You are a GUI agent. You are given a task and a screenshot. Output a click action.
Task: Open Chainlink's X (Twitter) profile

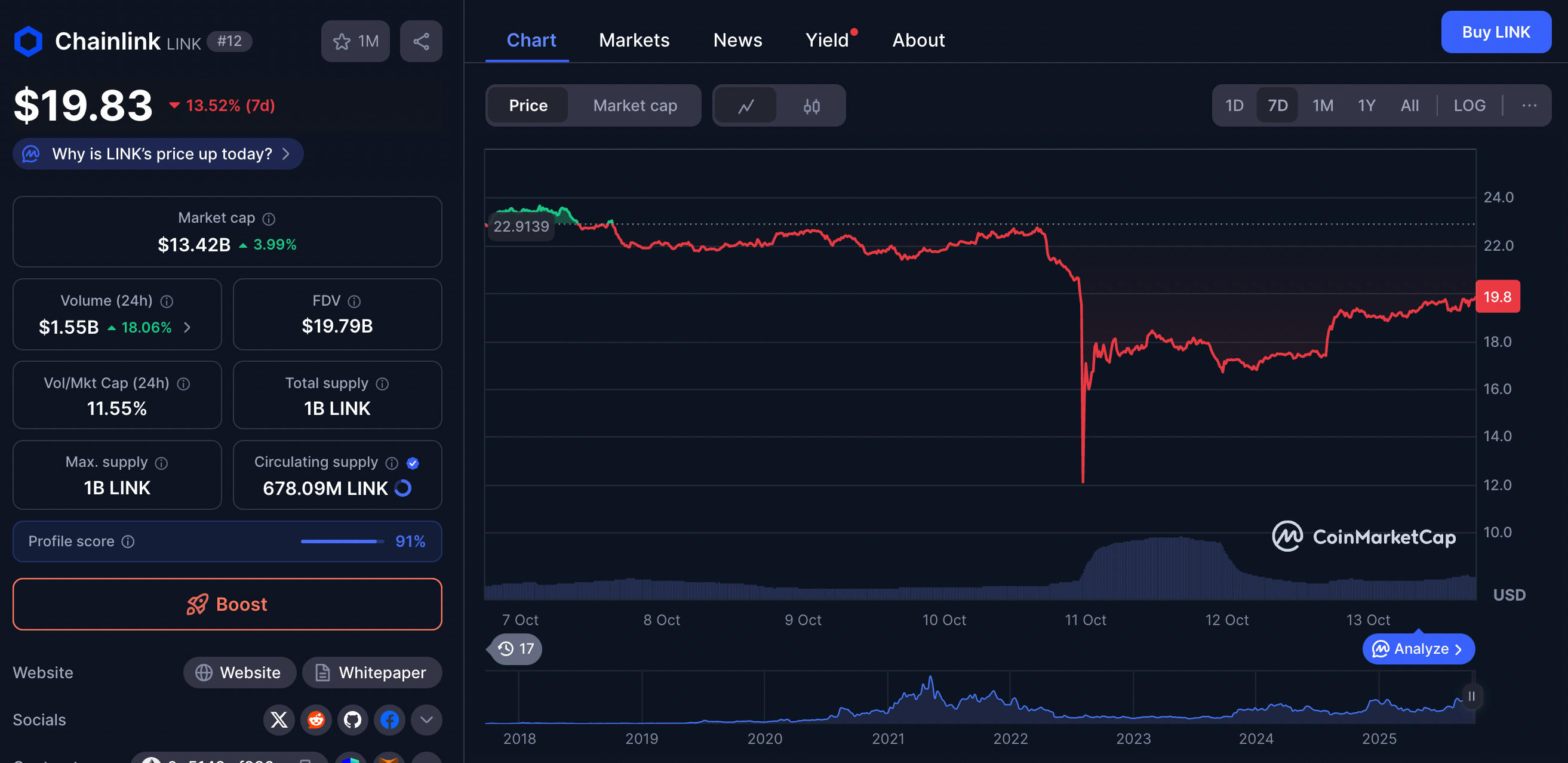point(279,720)
